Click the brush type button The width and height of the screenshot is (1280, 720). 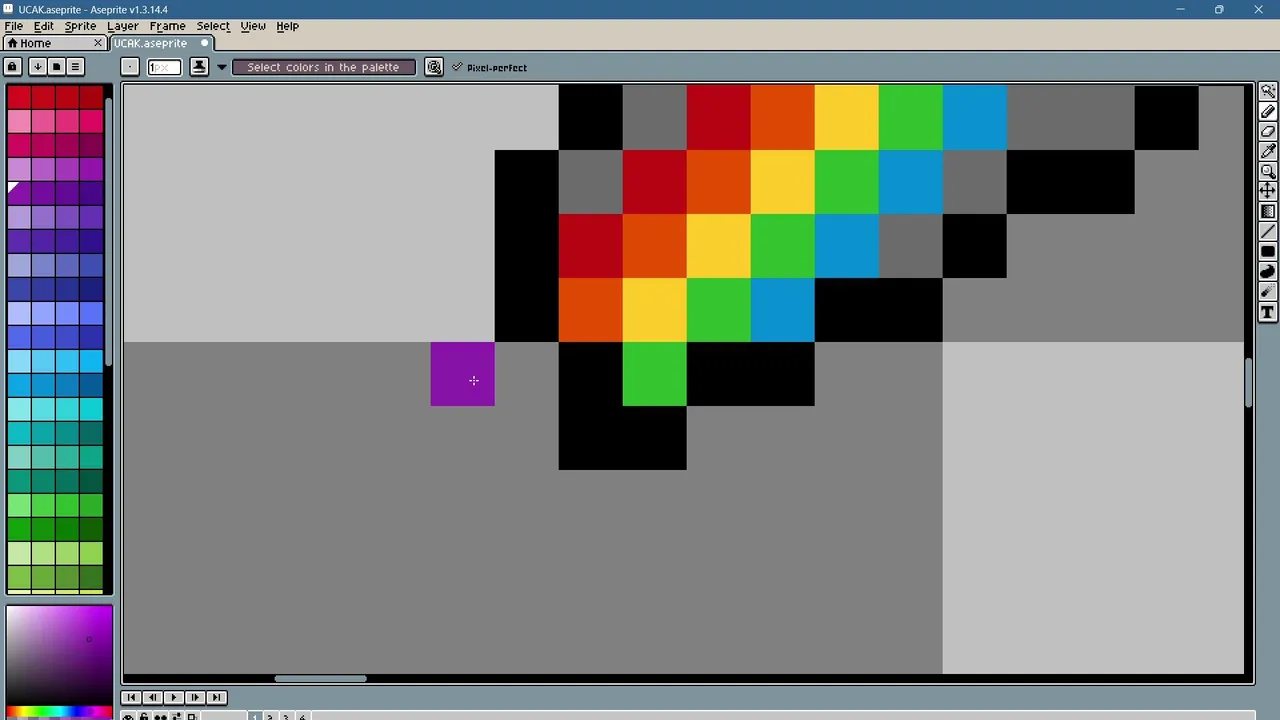(x=130, y=67)
